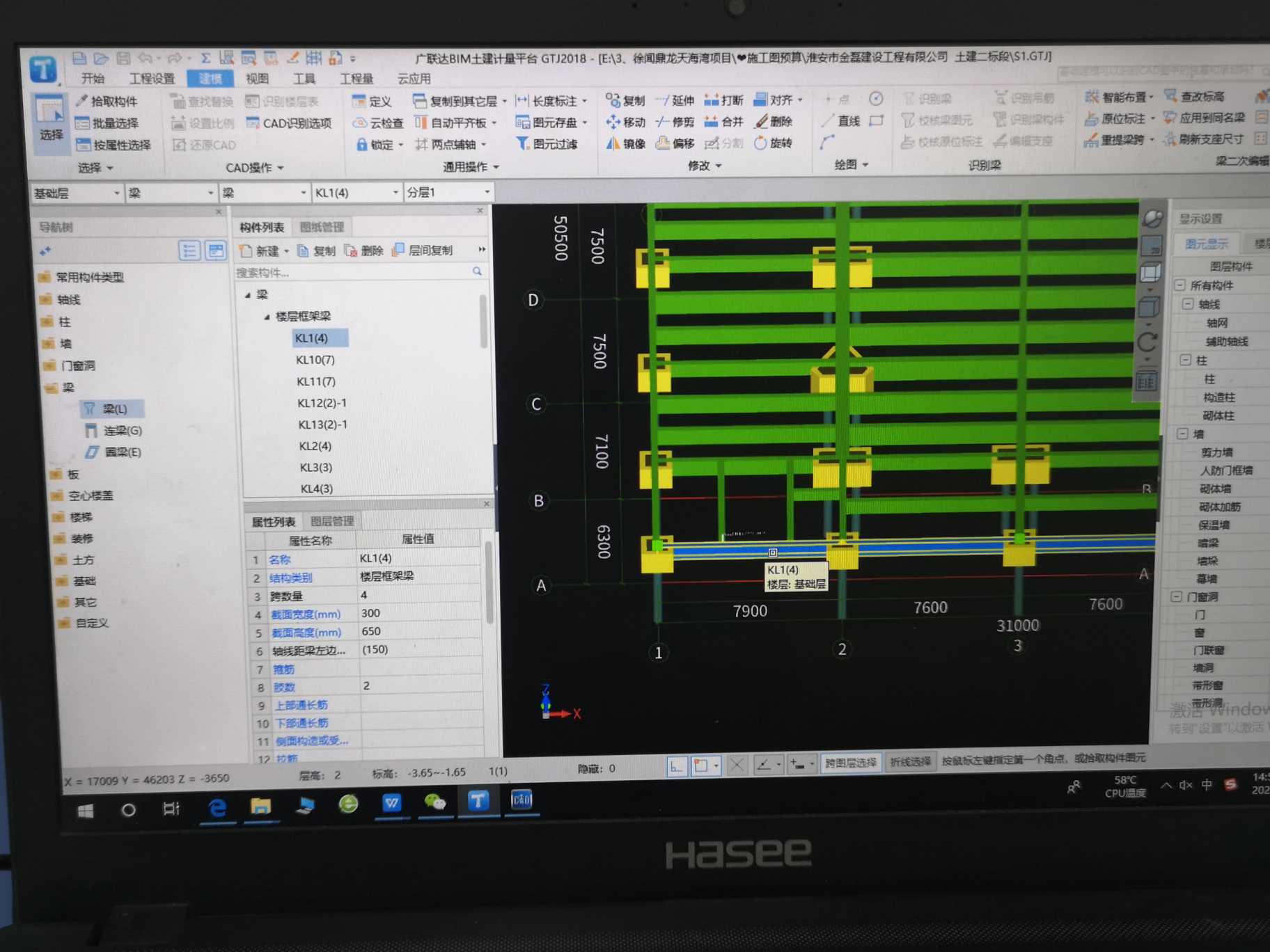Select the 偏移 offset tool
The width and height of the screenshot is (1270, 952).
click(675, 143)
